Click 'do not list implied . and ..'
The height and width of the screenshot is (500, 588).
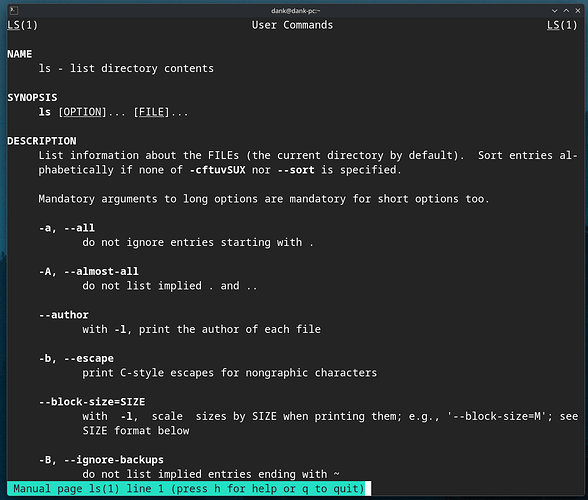tap(170, 286)
